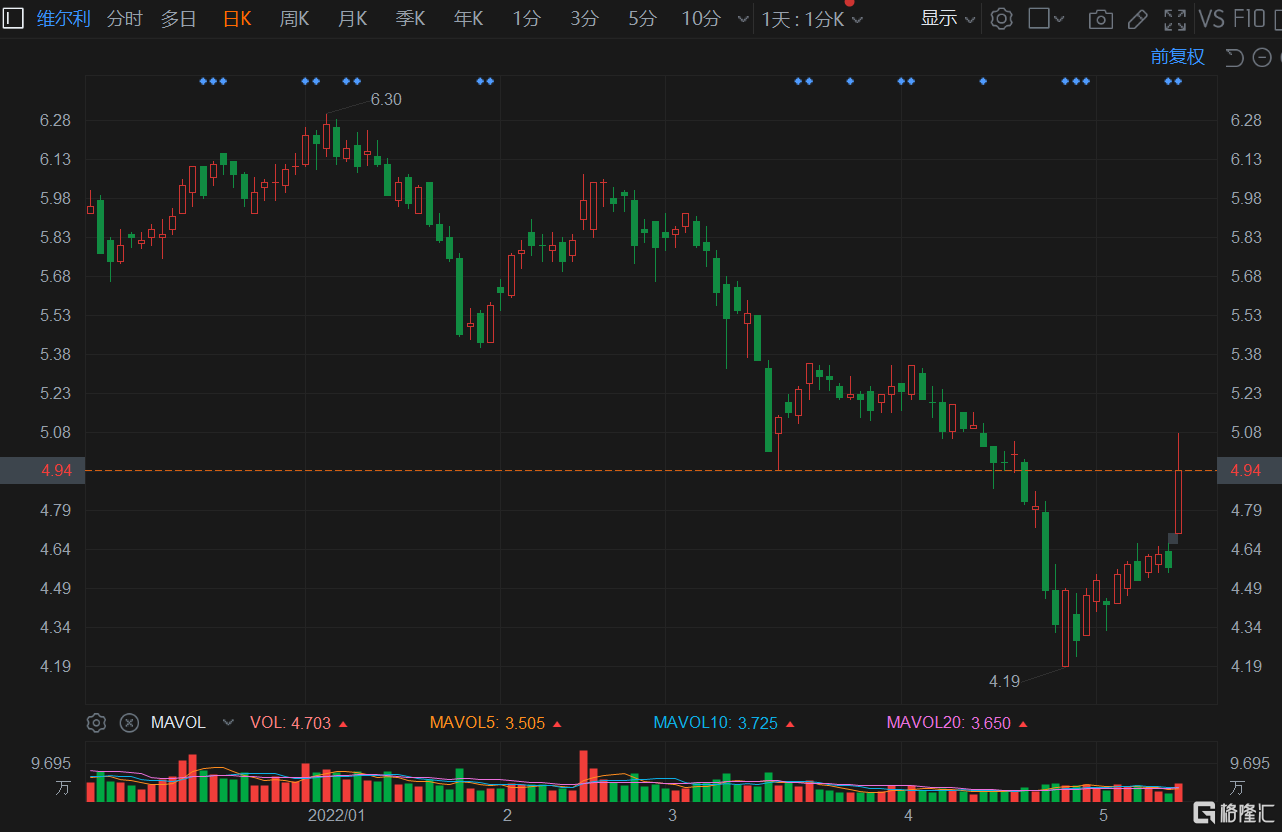Switch to 多日 view
The height and width of the screenshot is (832, 1282).
[x=179, y=18]
